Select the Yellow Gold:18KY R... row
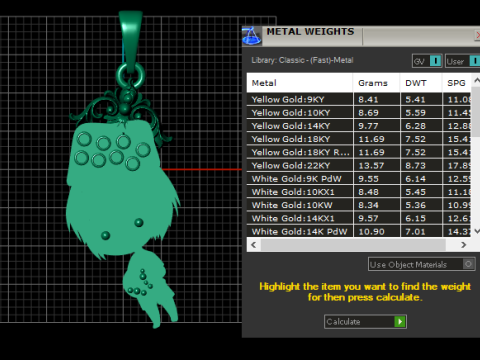The width and height of the screenshot is (480, 360). click(359, 152)
